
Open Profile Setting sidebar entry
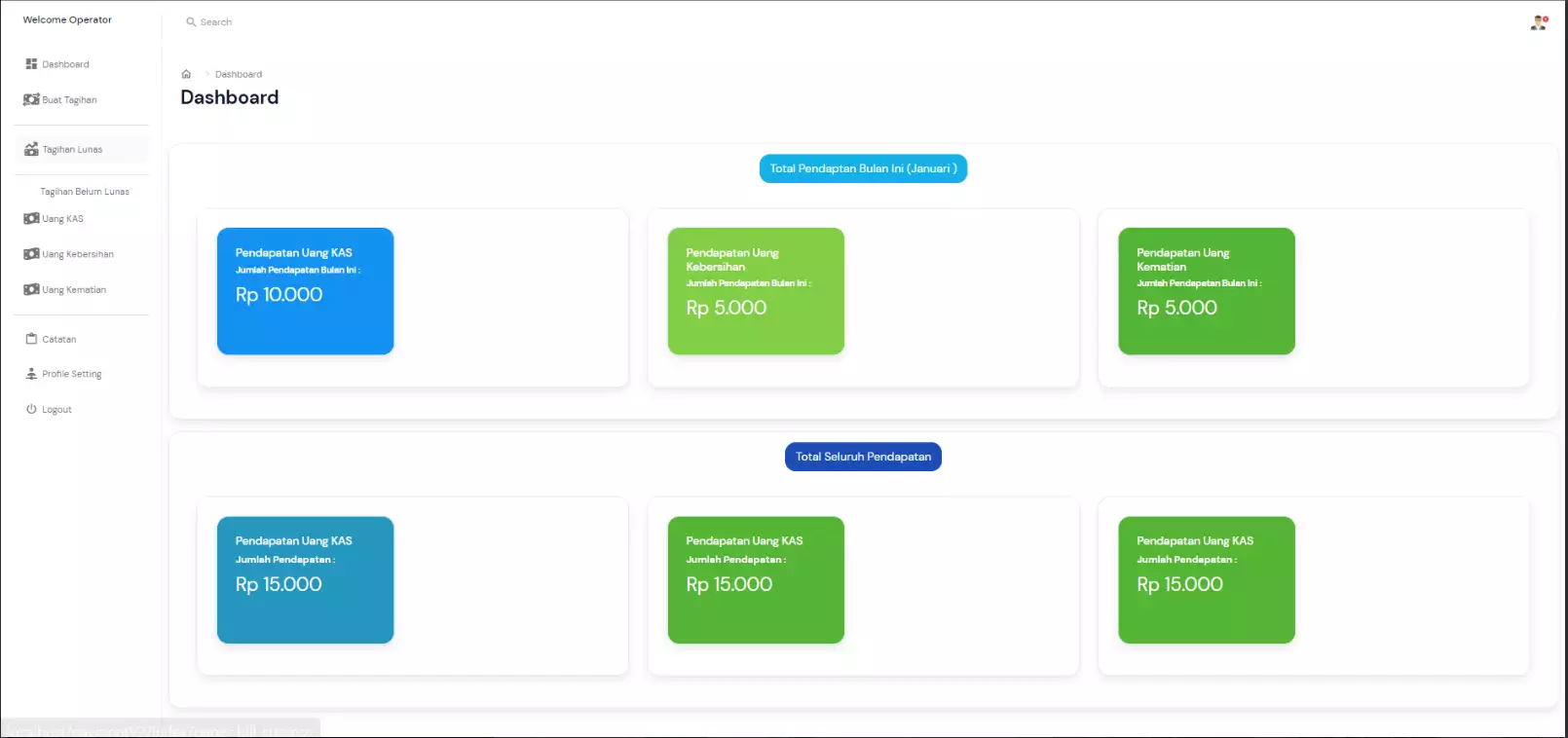click(72, 374)
